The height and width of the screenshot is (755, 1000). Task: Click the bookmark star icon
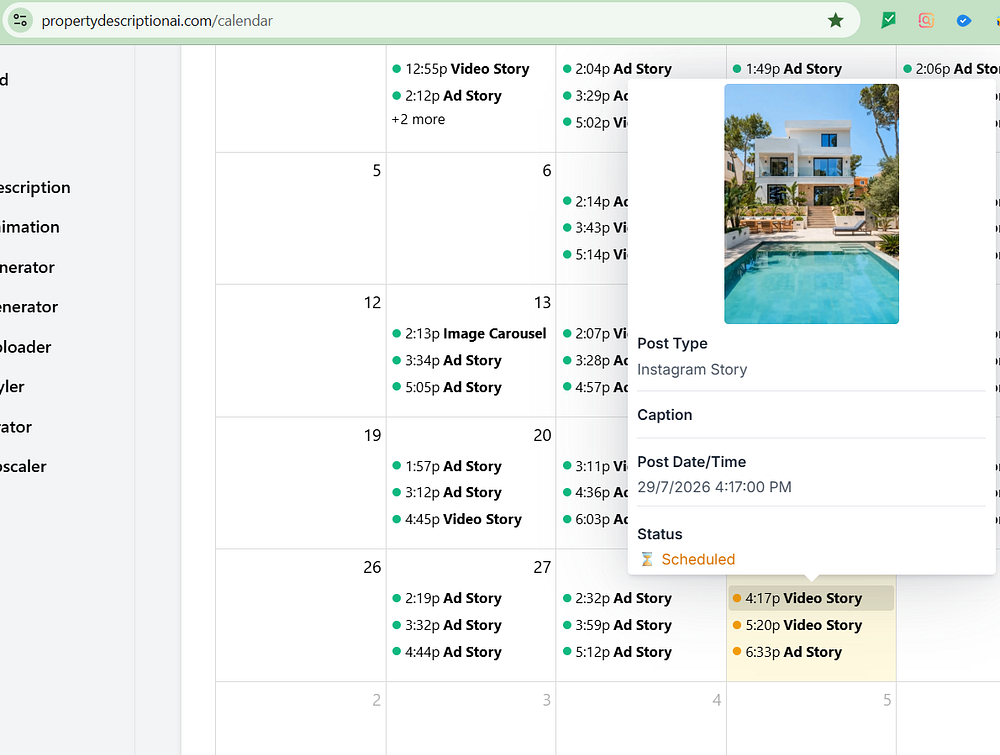point(835,20)
